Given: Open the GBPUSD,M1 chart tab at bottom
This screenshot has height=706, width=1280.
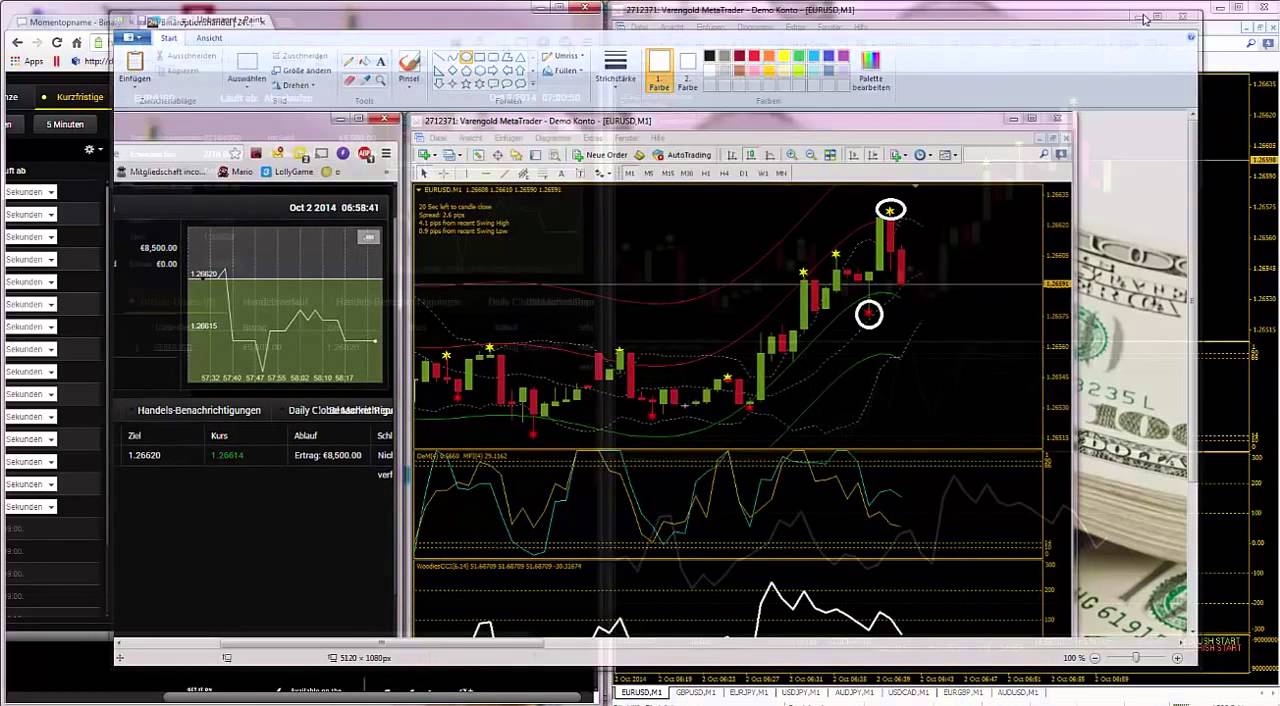Looking at the screenshot, I should click(x=695, y=692).
